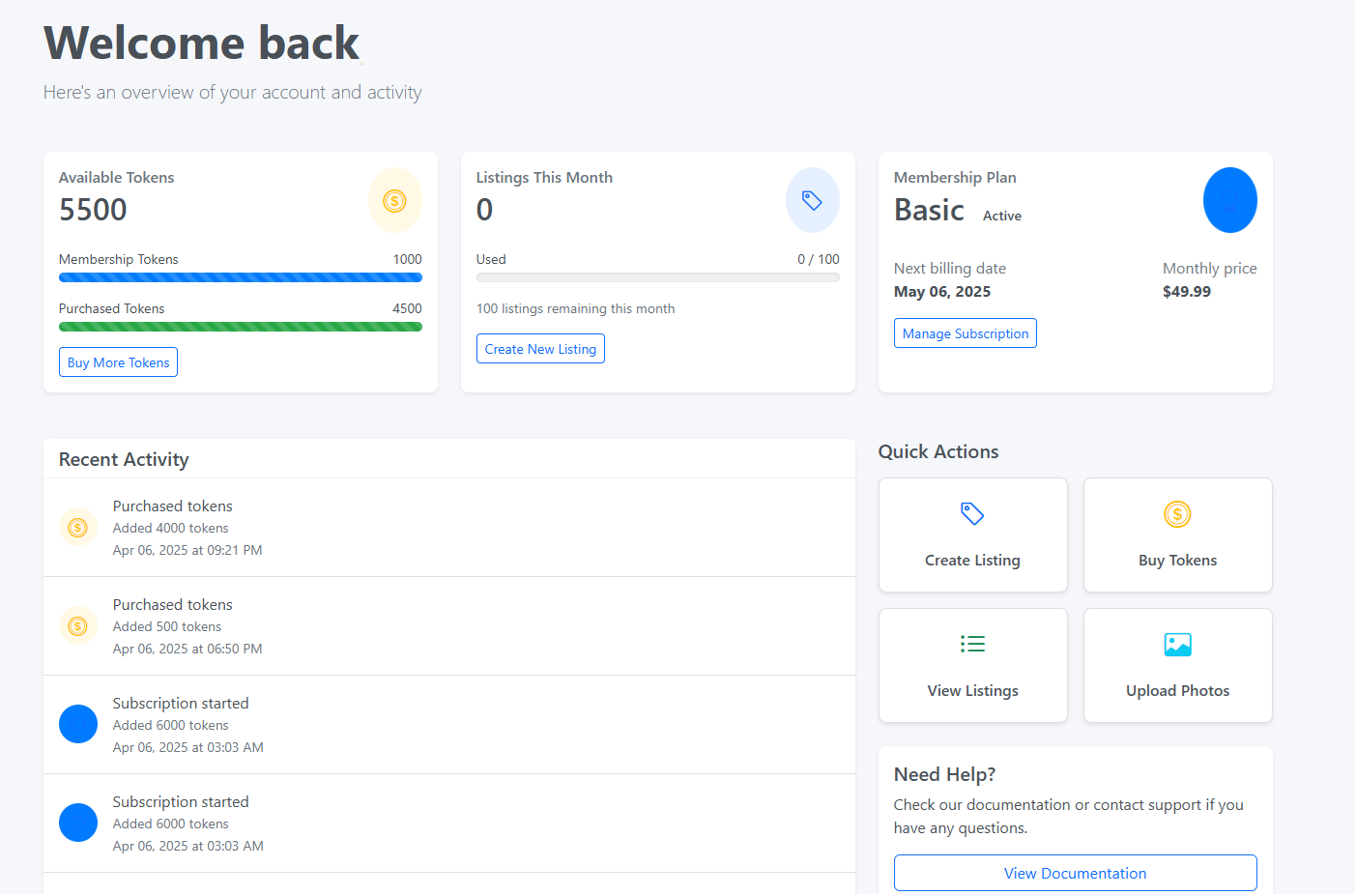Click the Welcome back title
This screenshot has width=1355, height=896.
201,43
